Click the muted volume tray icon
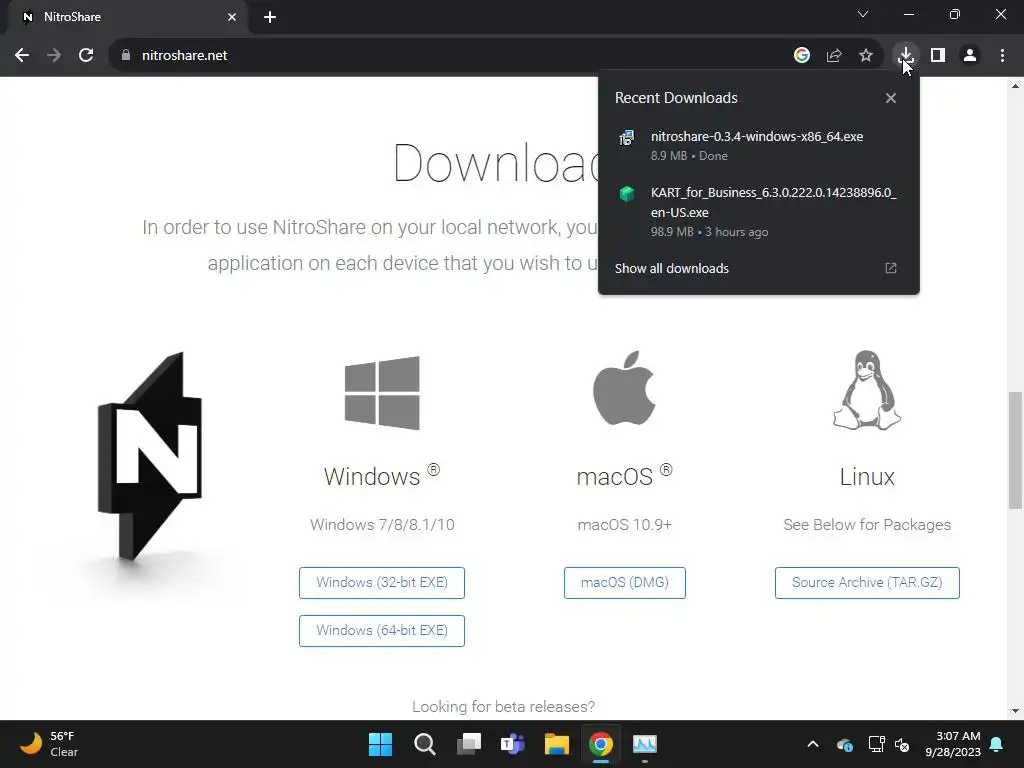 (x=903, y=744)
